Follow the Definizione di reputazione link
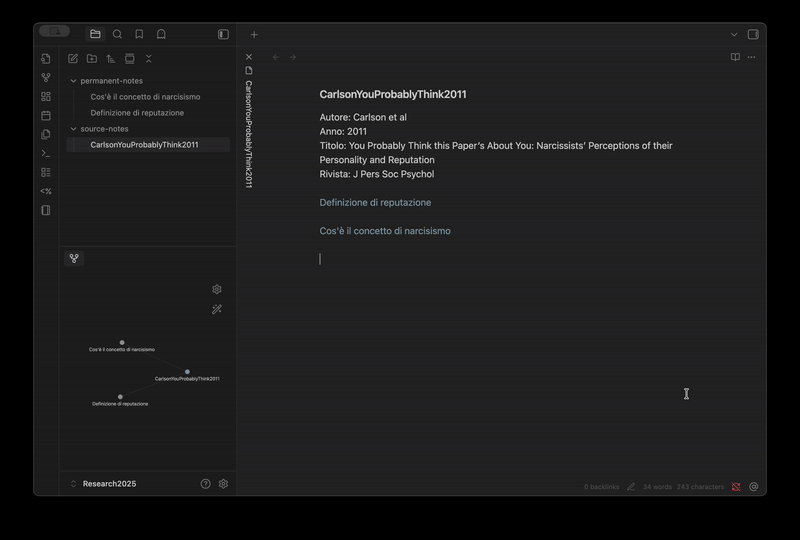Screen dimensions: 800x540 [375, 203]
